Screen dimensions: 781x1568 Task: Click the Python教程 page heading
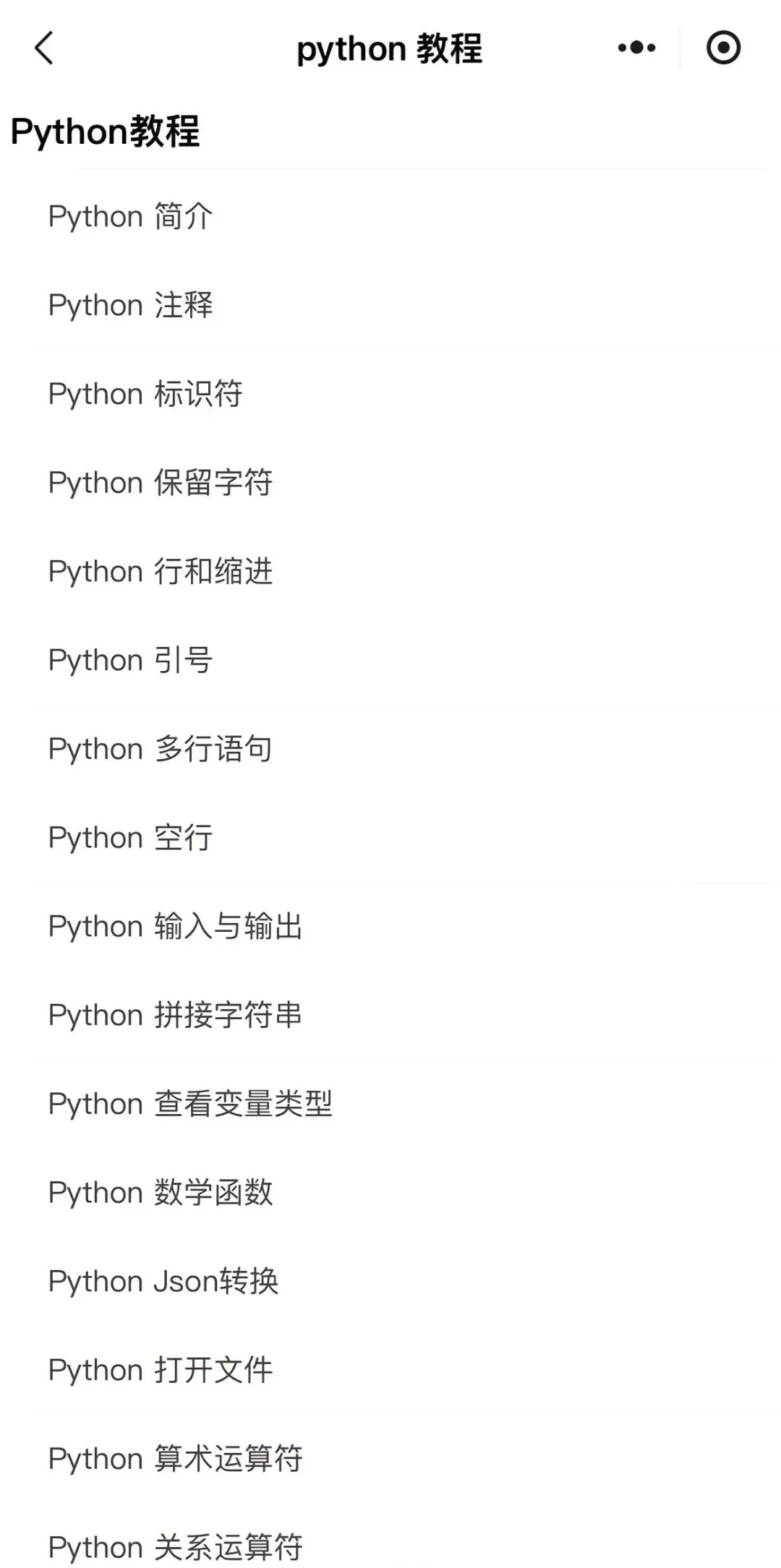105,132
